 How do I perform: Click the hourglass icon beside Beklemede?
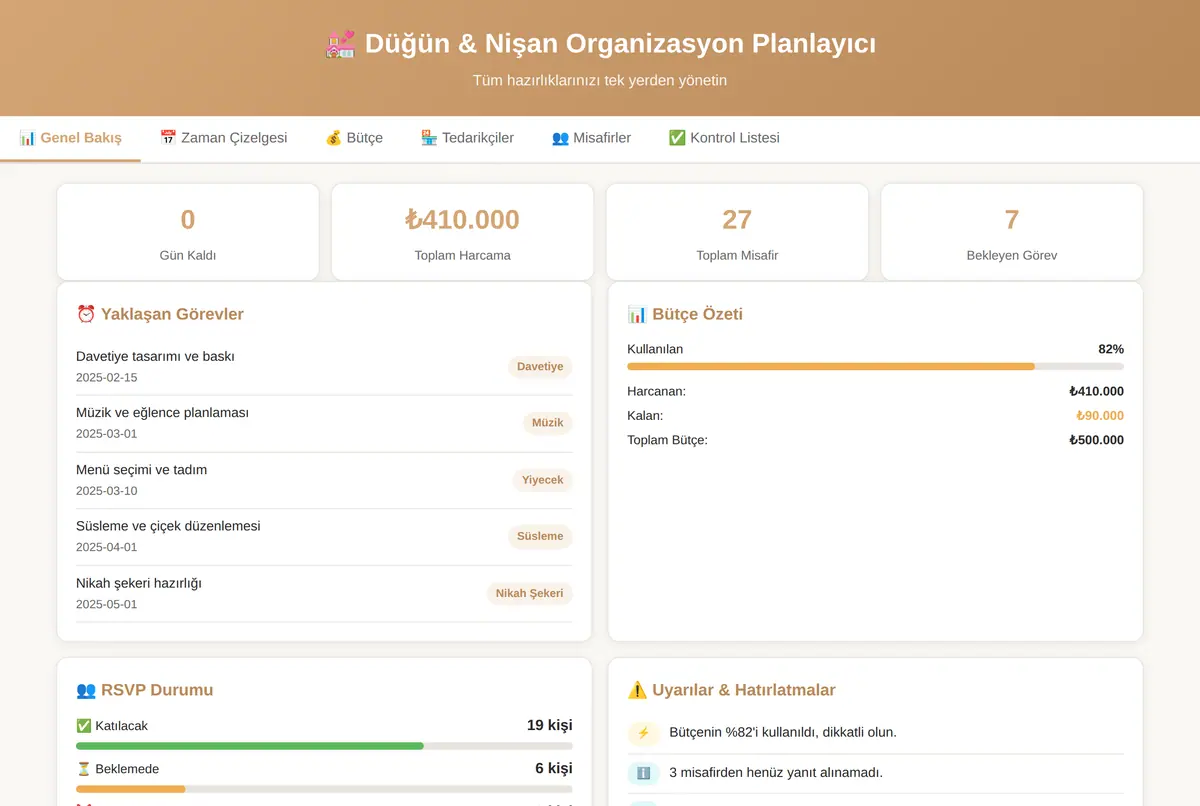tap(83, 769)
